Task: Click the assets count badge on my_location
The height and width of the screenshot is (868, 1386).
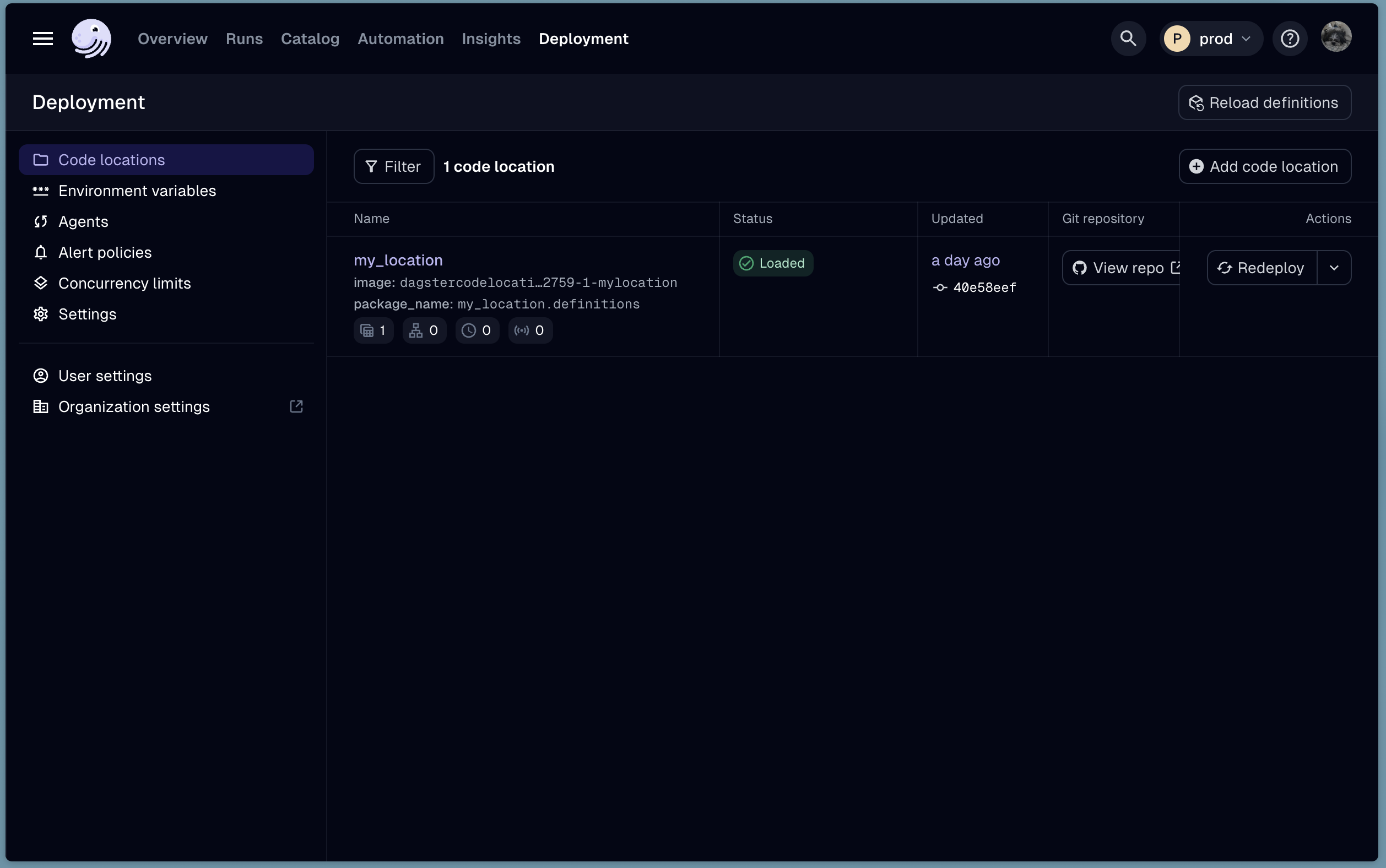Action: pyautogui.click(x=372, y=330)
